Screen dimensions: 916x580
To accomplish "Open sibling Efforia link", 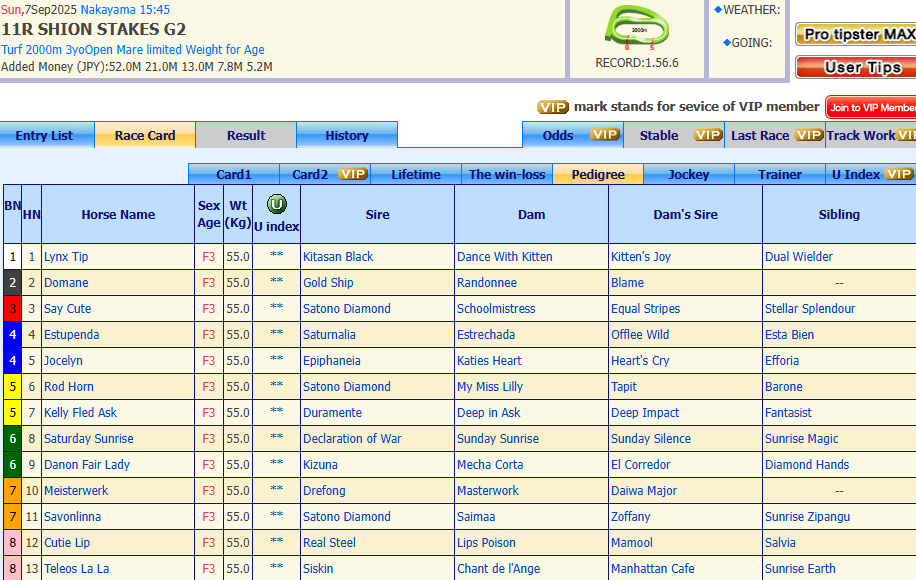I will click(x=782, y=360).
